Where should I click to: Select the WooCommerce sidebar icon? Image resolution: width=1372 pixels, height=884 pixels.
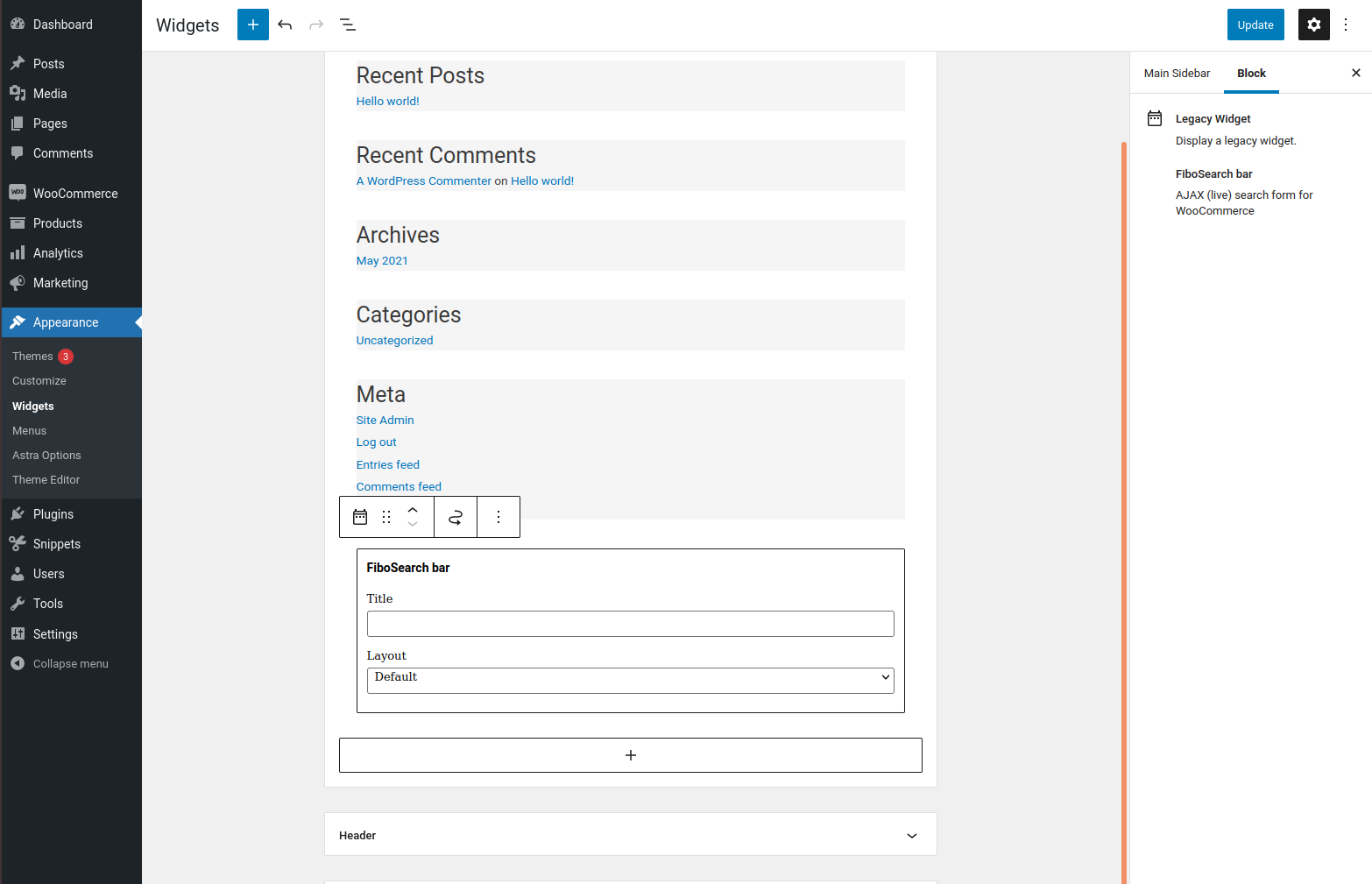[x=18, y=193]
